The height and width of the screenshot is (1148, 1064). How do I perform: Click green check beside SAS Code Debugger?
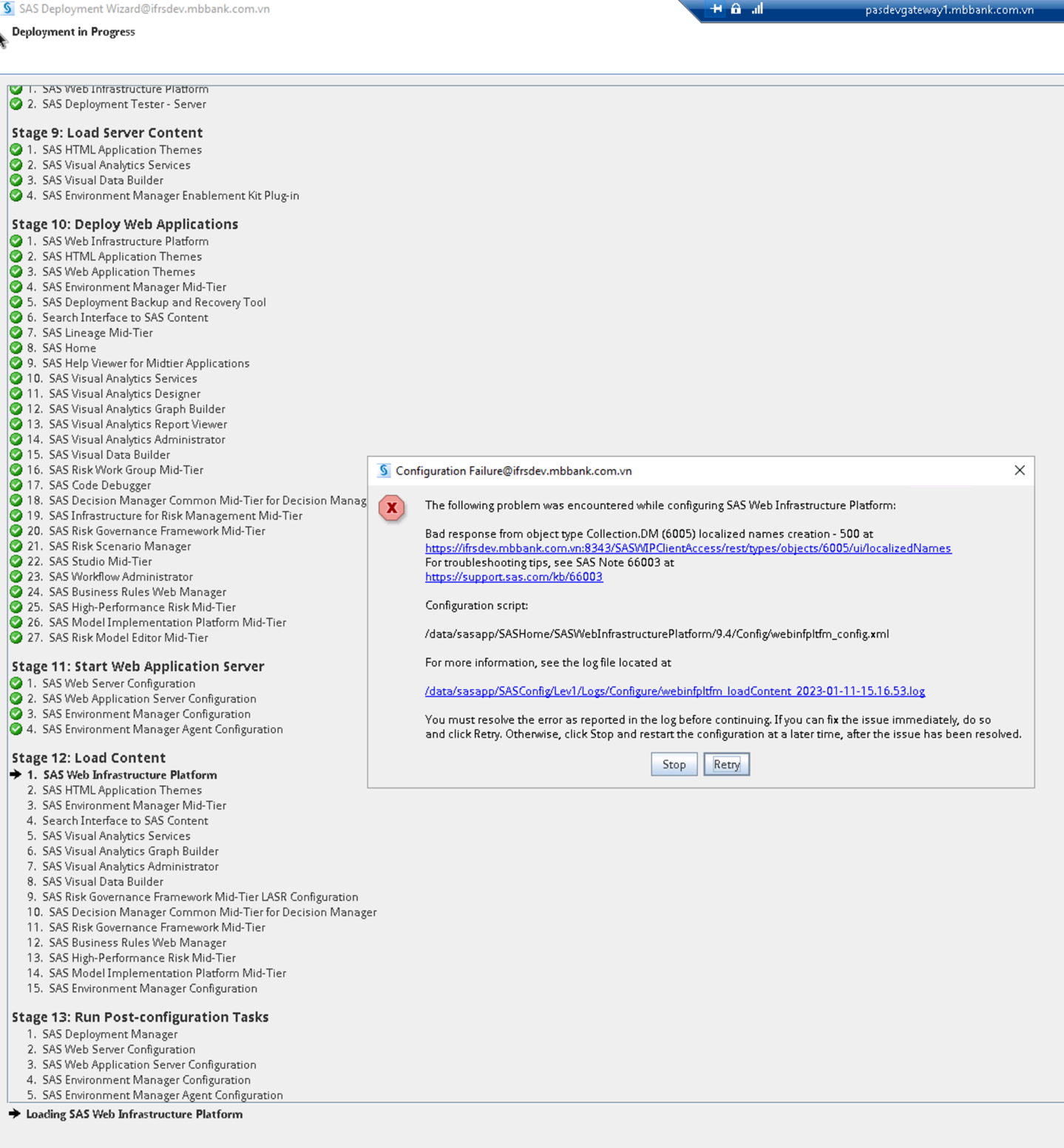click(16, 485)
